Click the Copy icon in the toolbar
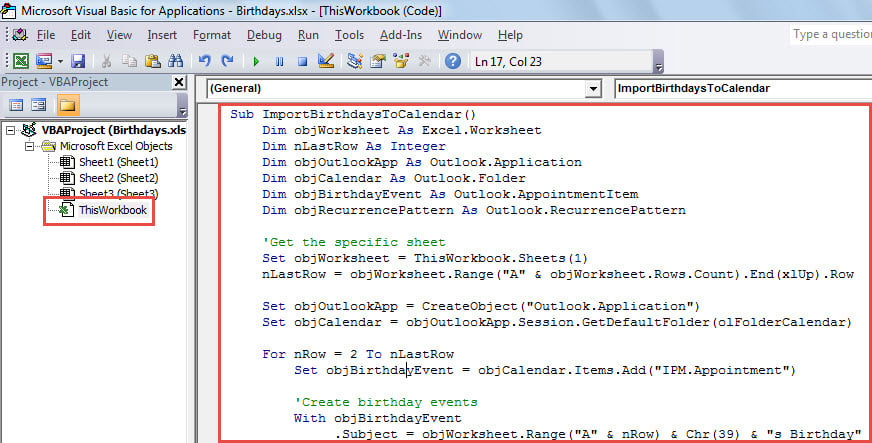The width and height of the screenshot is (872, 443). pyautogui.click(x=129, y=61)
